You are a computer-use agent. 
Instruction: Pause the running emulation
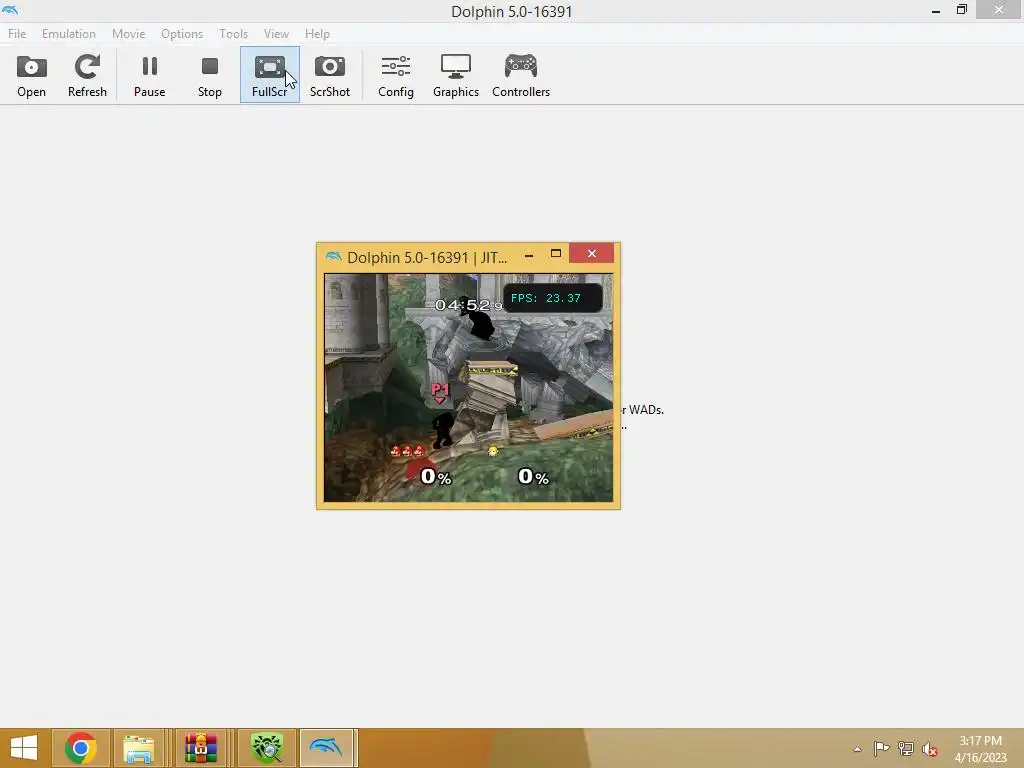click(x=150, y=76)
